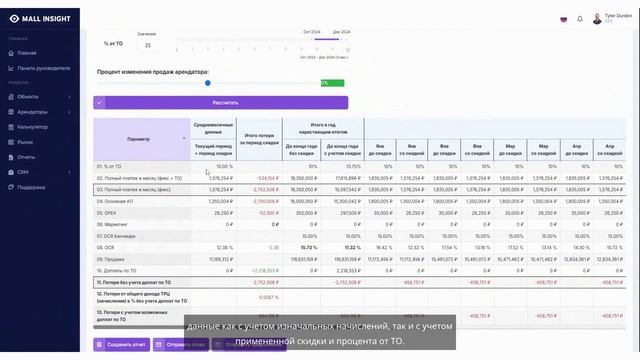Adjust the tenant sales change slider handle
The height and width of the screenshot is (360, 640).
(208, 83)
